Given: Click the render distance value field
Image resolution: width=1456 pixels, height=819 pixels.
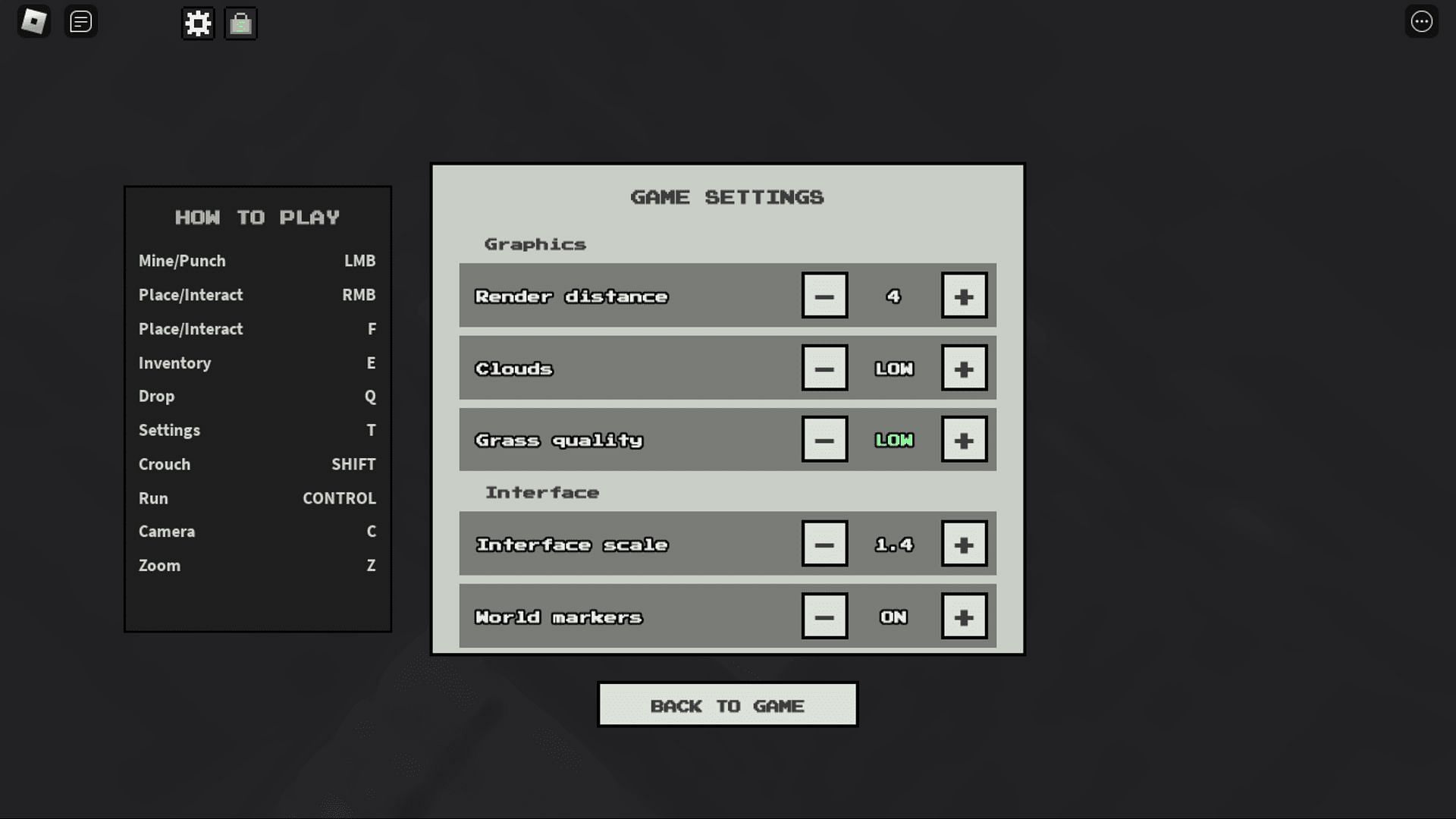Looking at the screenshot, I should (893, 295).
